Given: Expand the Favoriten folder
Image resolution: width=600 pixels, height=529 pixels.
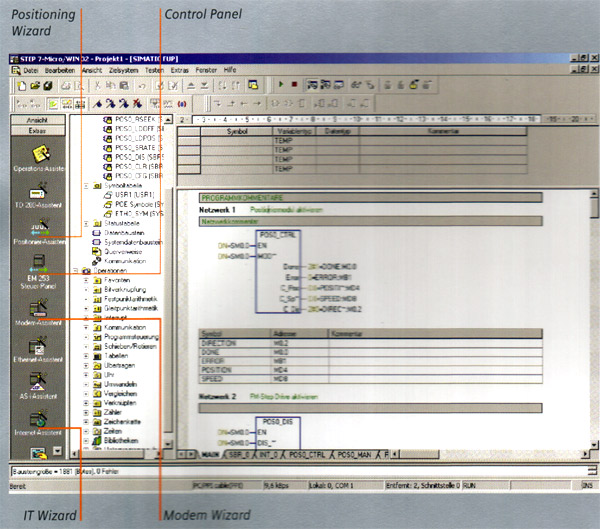Looking at the screenshot, I should click(x=86, y=280).
